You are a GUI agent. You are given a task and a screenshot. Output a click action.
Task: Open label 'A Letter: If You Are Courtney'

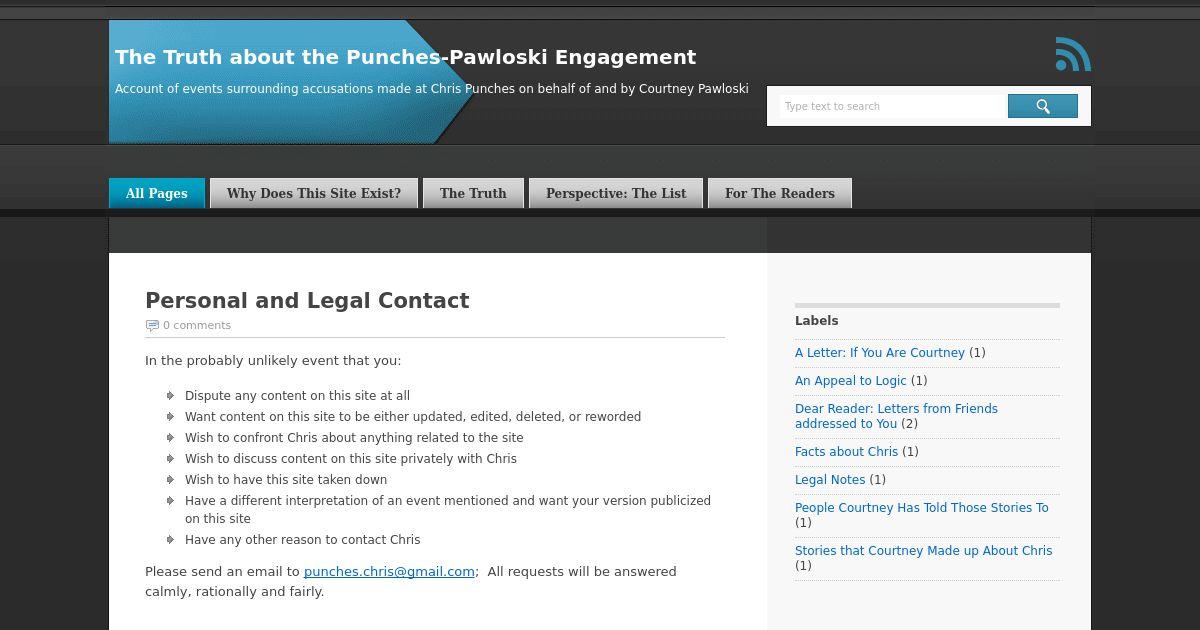[880, 353]
